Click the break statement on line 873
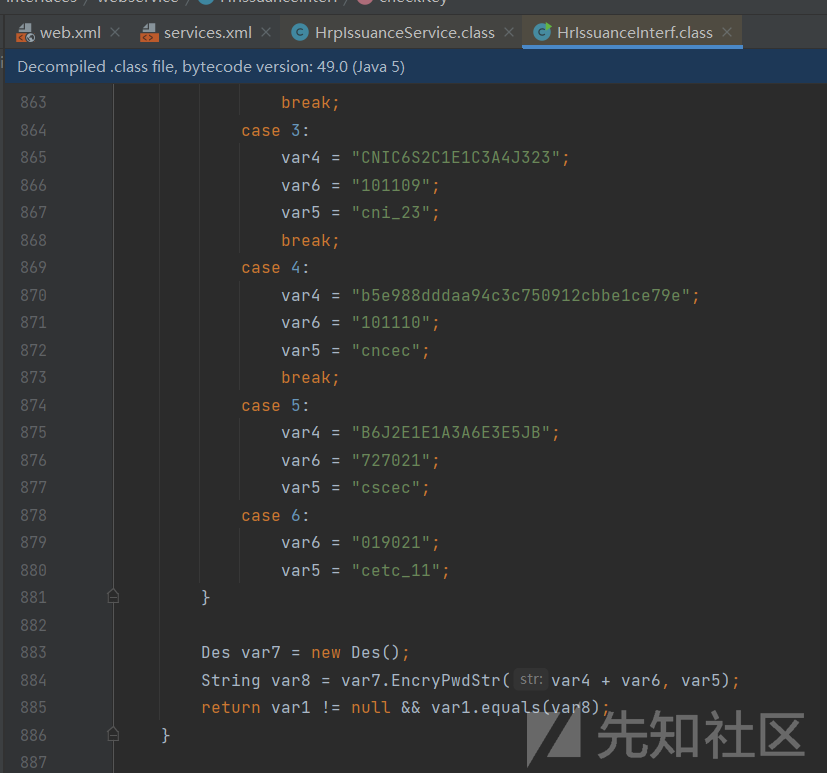 [310, 378]
